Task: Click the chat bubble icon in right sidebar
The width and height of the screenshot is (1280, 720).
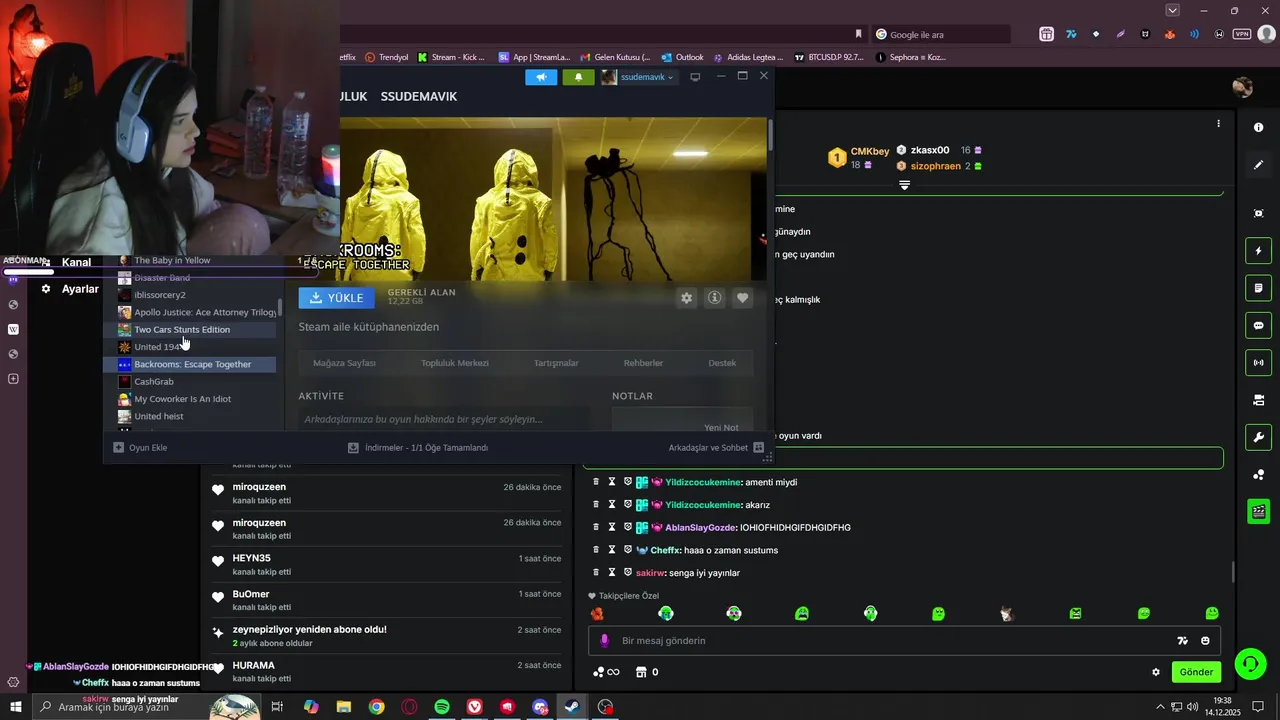Action: [1258, 325]
